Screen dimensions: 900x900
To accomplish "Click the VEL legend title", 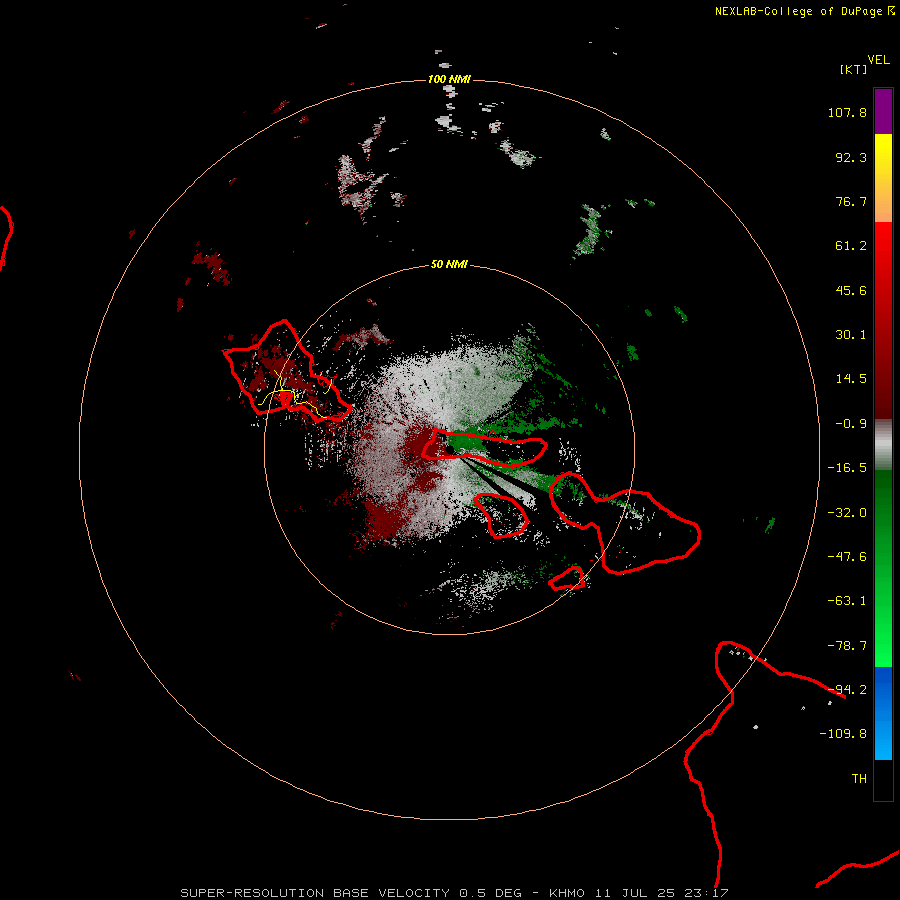I will 878,60.
